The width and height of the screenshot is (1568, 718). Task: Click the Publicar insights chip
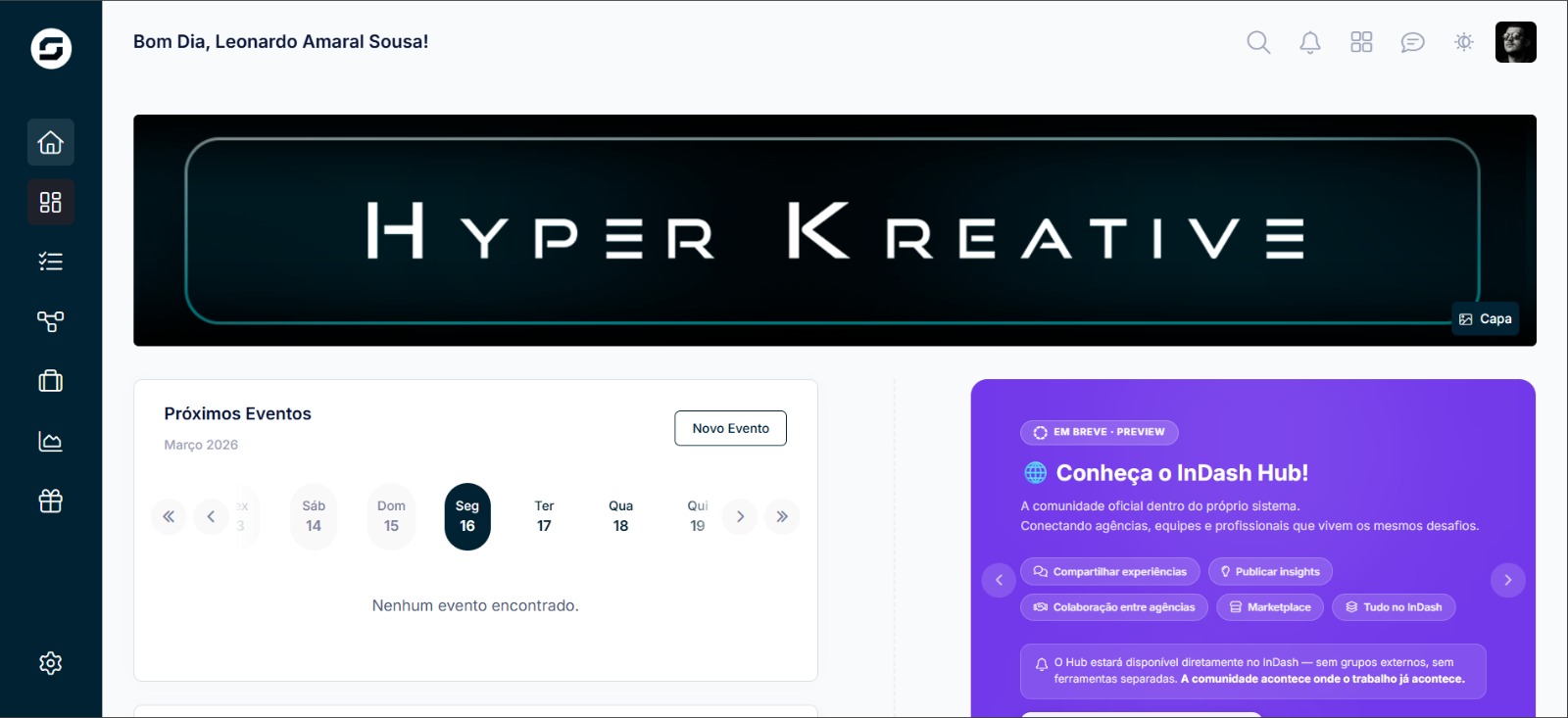(x=1270, y=572)
